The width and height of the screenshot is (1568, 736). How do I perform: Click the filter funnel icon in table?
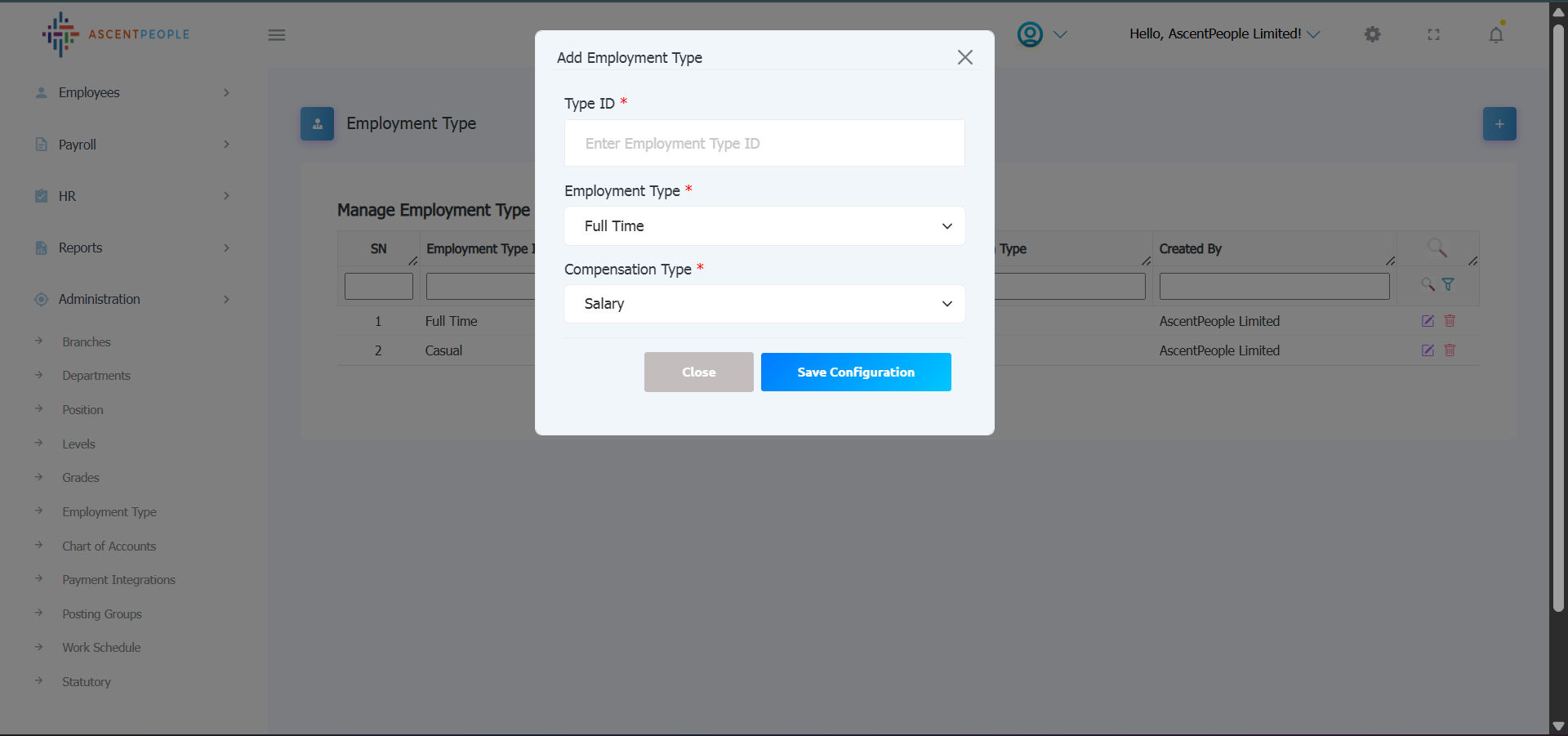coord(1448,284)
